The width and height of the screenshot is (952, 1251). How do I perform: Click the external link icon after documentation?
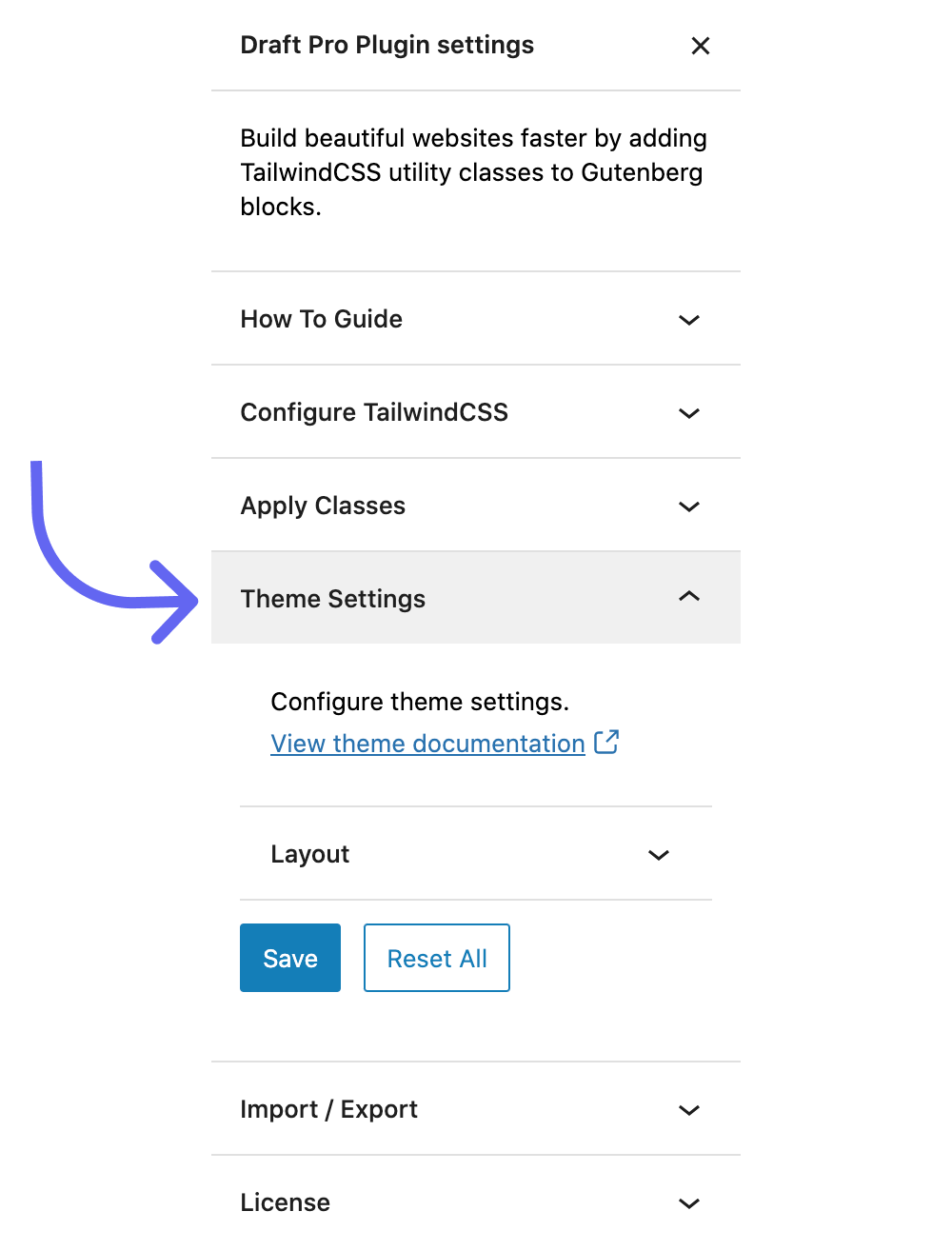(x=606, y=743)
